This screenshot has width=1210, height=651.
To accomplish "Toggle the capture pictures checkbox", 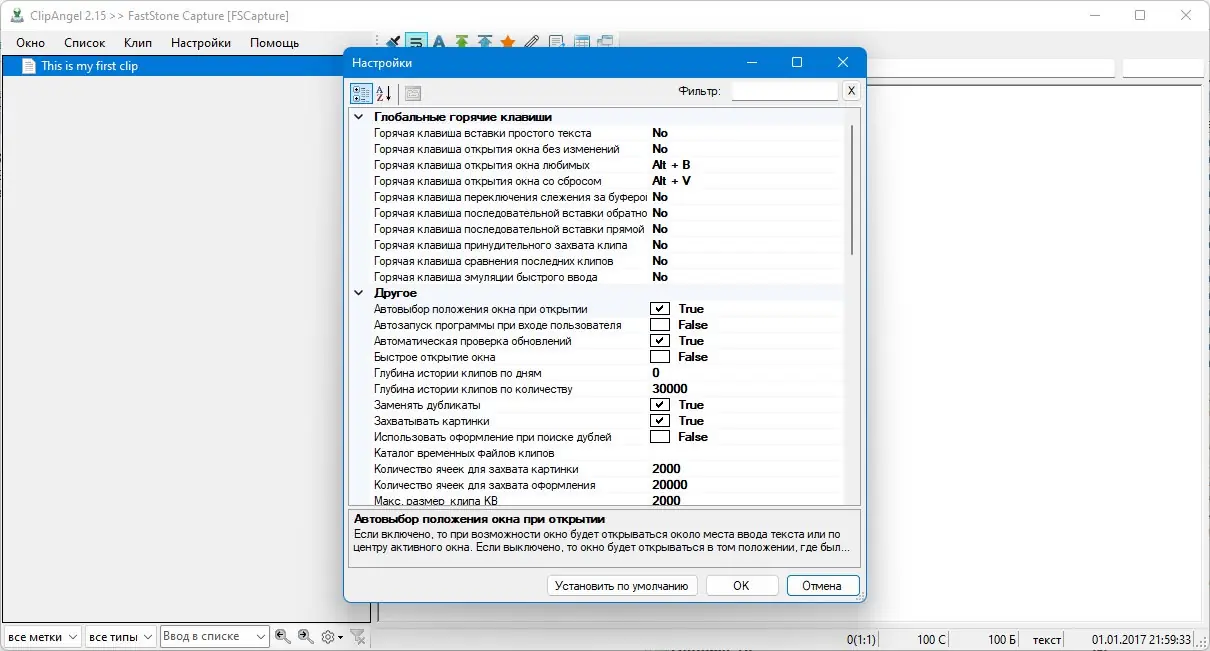I will click(659, 421).
